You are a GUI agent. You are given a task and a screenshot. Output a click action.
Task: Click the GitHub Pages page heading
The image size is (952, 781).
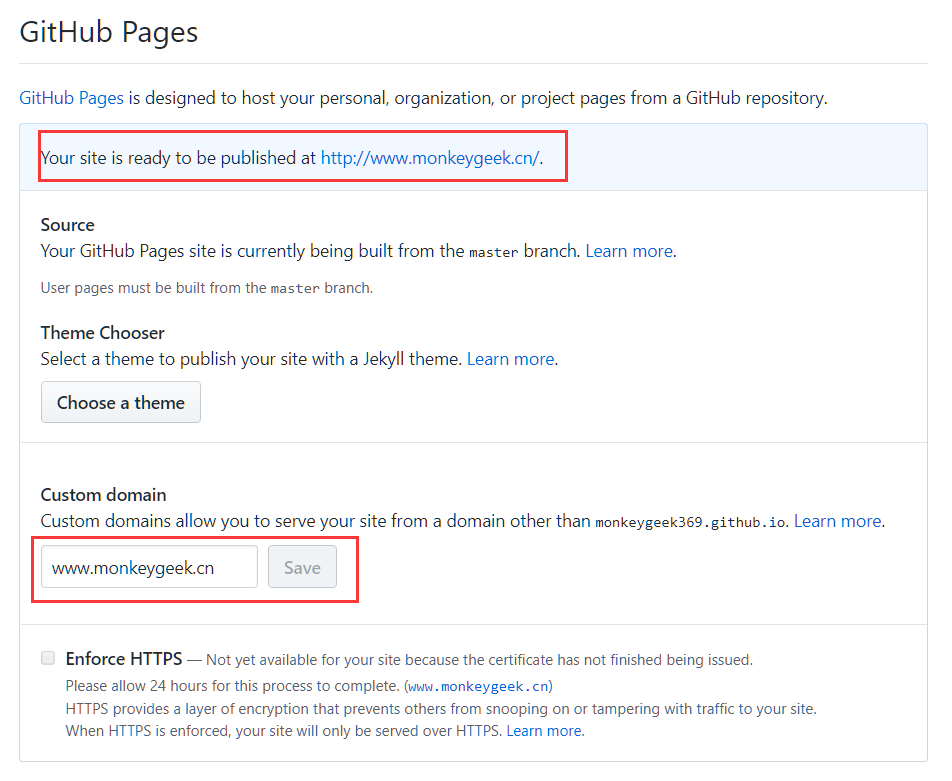pos(109,32)
